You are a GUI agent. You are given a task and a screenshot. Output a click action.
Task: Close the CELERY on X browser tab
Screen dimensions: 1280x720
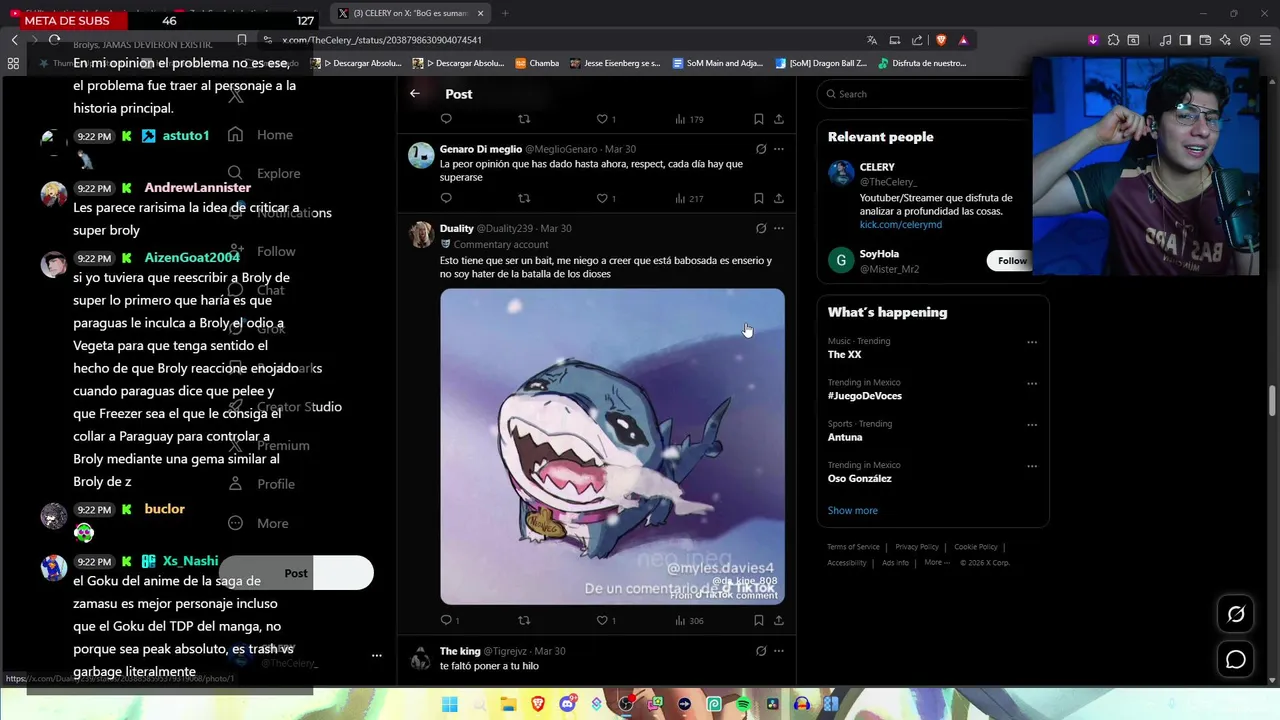[x=481, y=13]
